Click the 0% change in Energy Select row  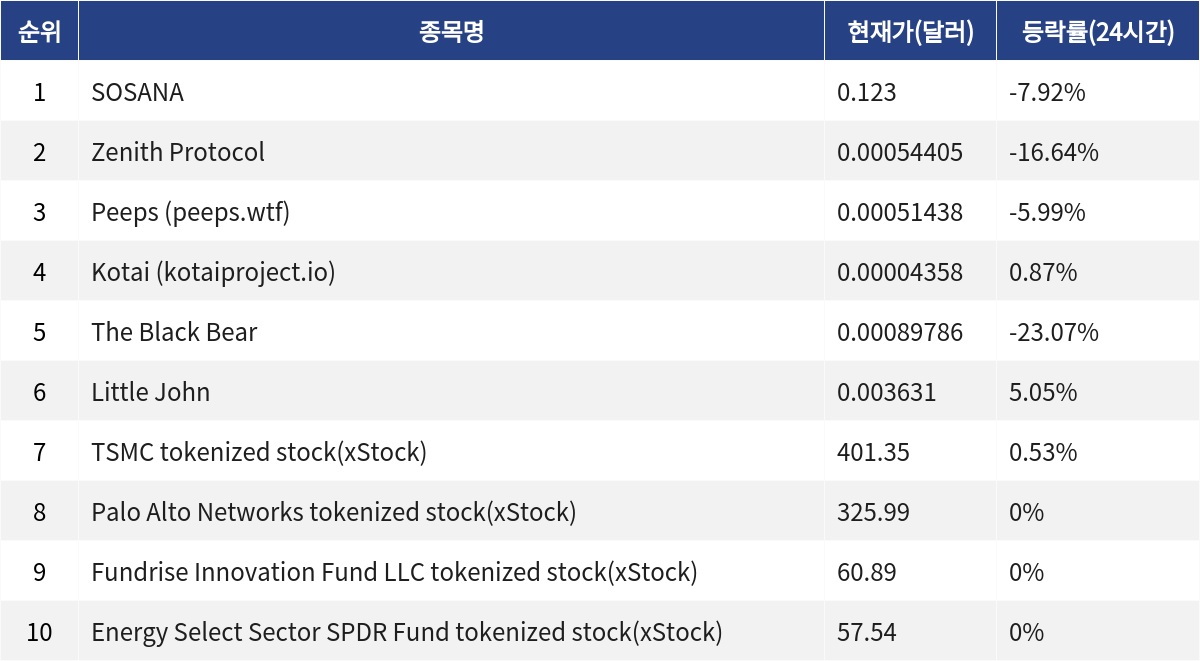(1026, 633)
